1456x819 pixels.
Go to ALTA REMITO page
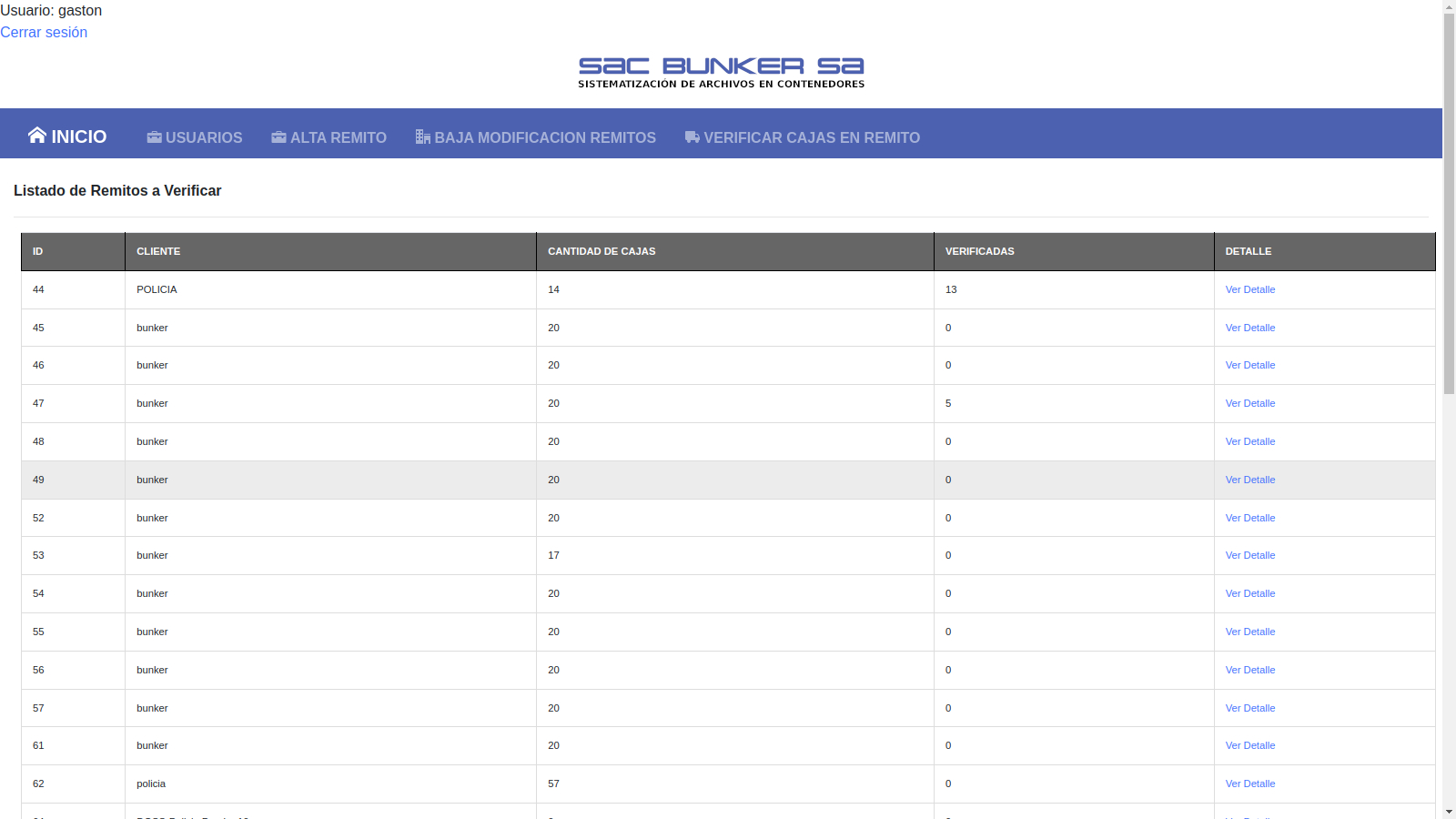tap(338, 137)
